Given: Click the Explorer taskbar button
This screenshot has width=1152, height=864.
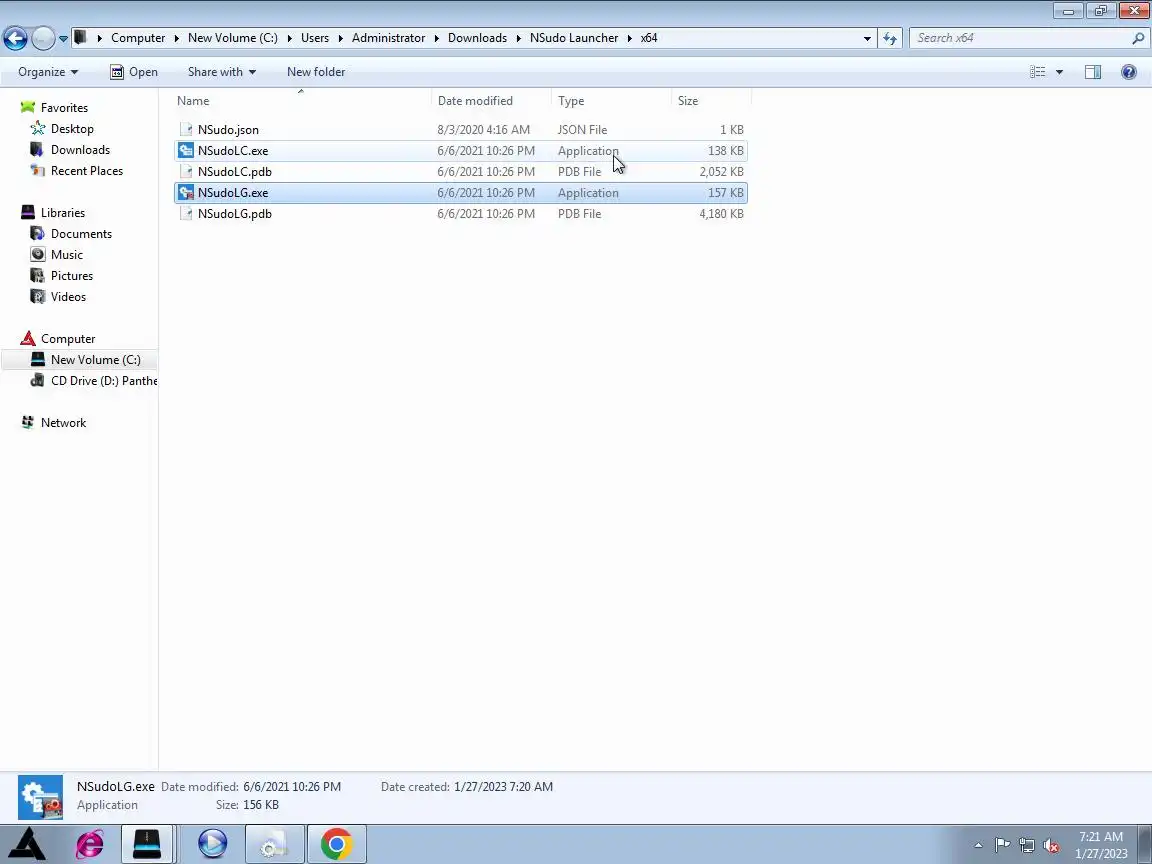Looking at the screenshot, I should click(147, 844).
